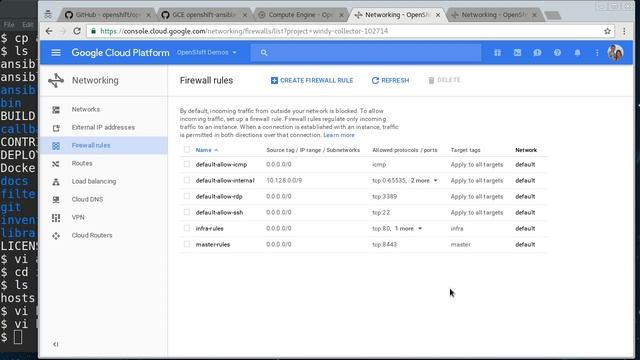
Task: Open Chrome's vertical dots menu
Action: [624, 31]
